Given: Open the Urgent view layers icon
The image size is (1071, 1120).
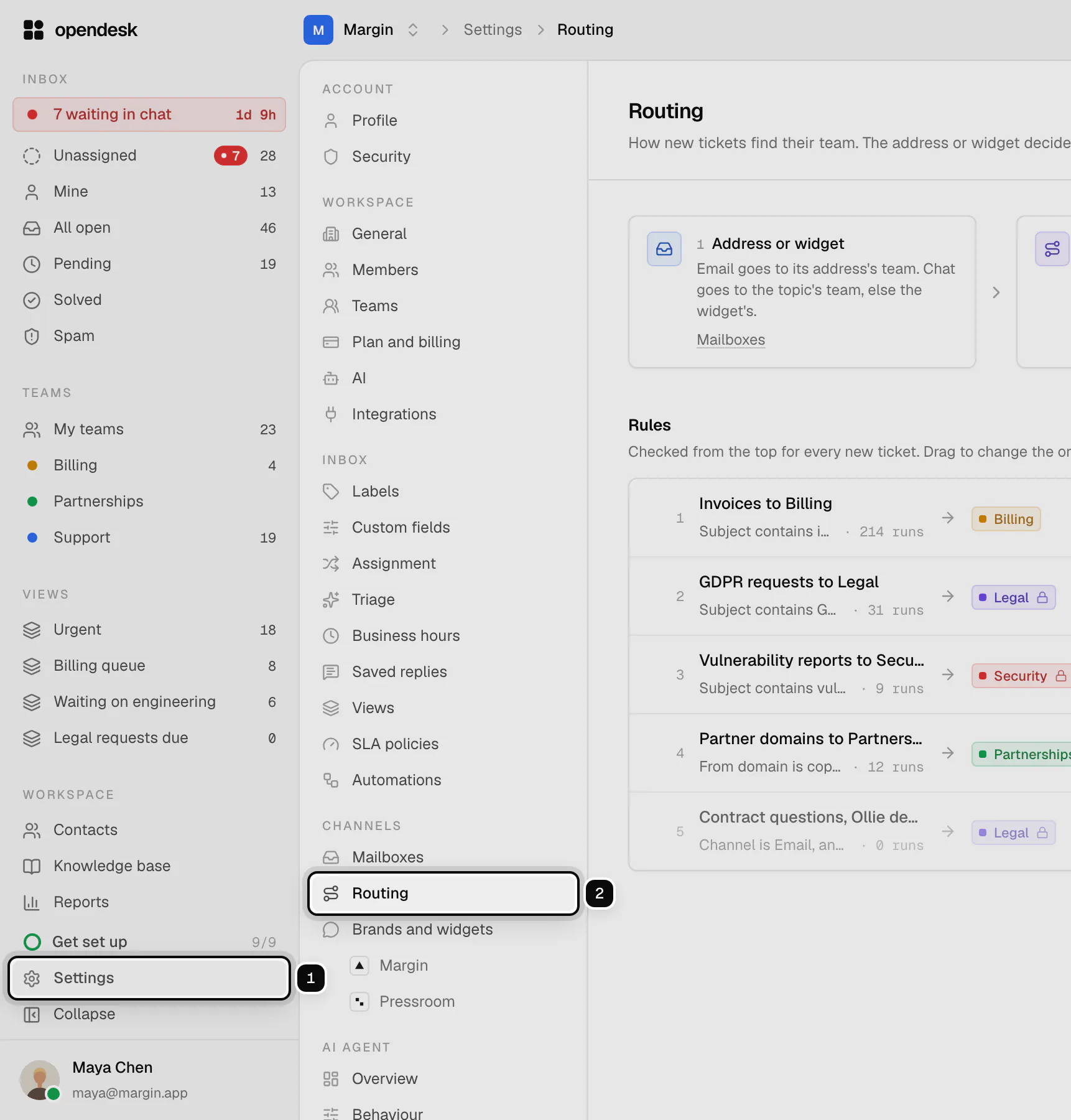Looking at the screenshot, I should pos(32,630).
